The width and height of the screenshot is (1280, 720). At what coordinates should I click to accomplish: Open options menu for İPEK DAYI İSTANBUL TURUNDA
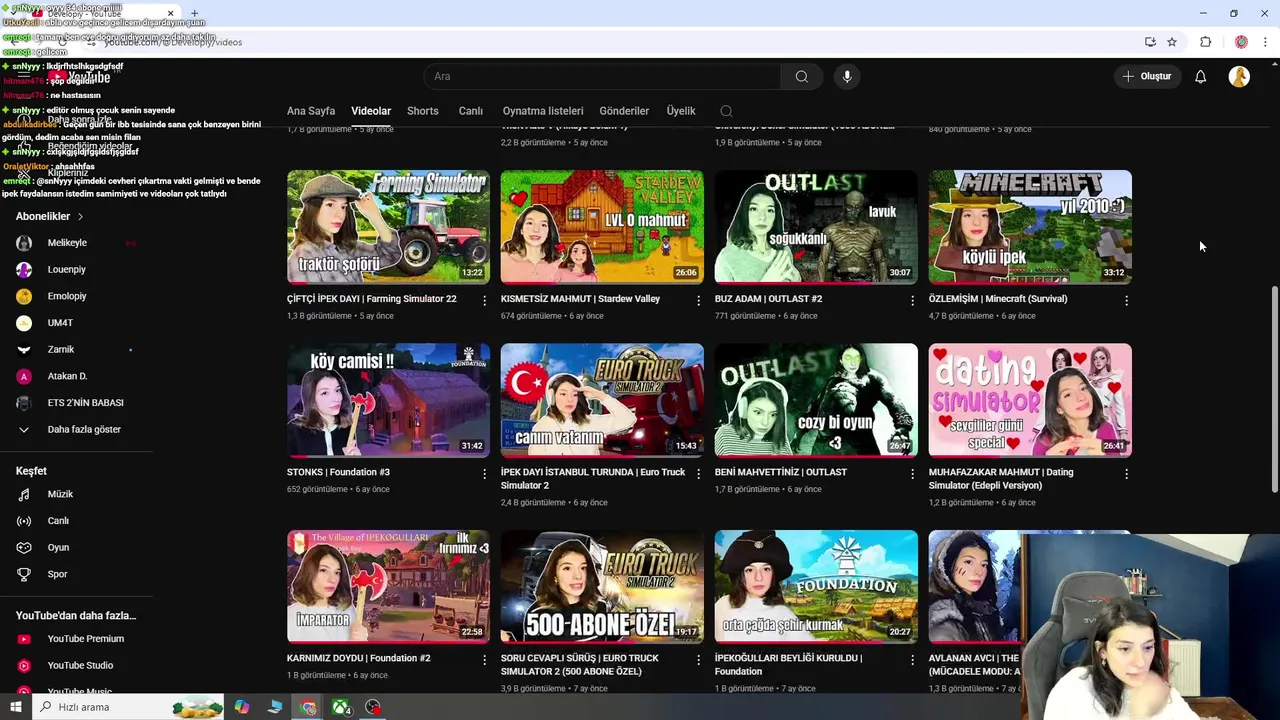699,473
